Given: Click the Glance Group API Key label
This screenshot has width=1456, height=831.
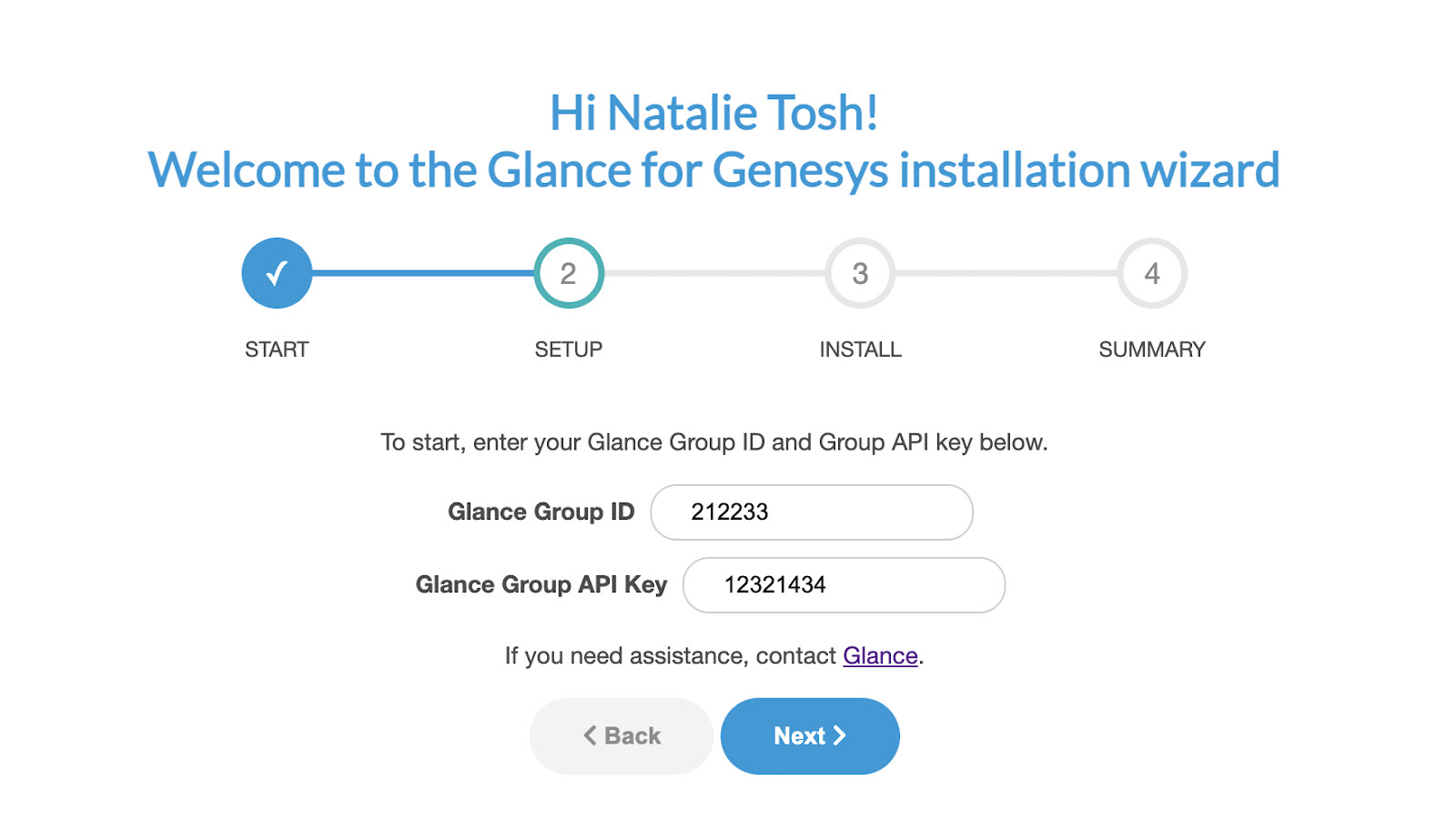Looking at the screenshot, I should [x=541, y=585].
